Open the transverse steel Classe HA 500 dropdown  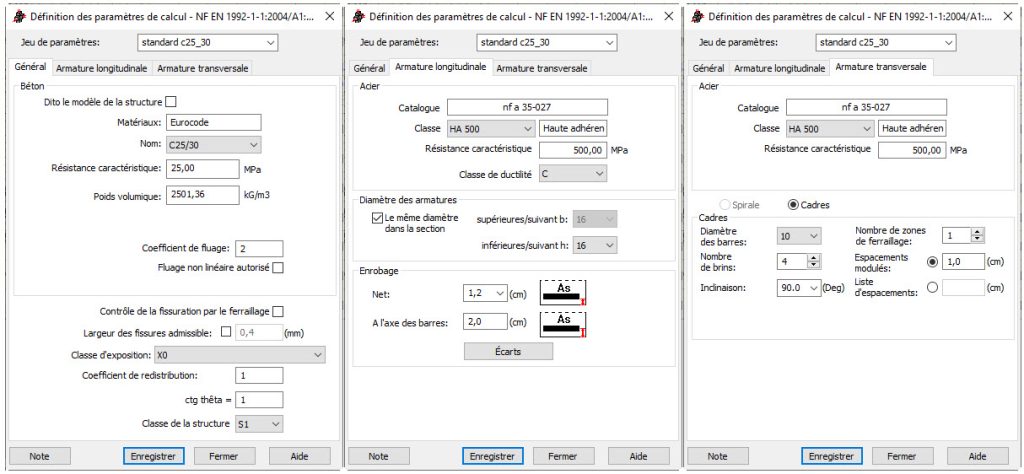(831, 129)
